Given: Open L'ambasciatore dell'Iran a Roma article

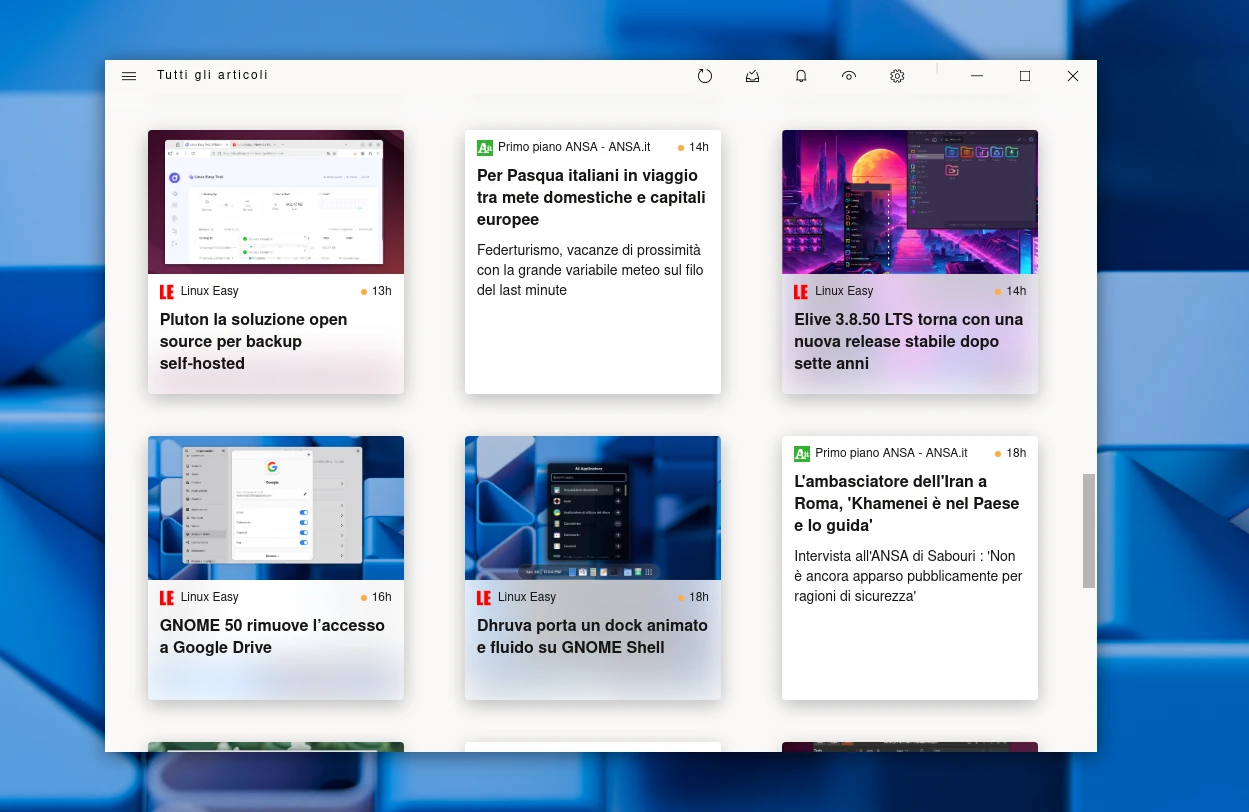Looking at the screenshot, I should click(x=906, y=503).
